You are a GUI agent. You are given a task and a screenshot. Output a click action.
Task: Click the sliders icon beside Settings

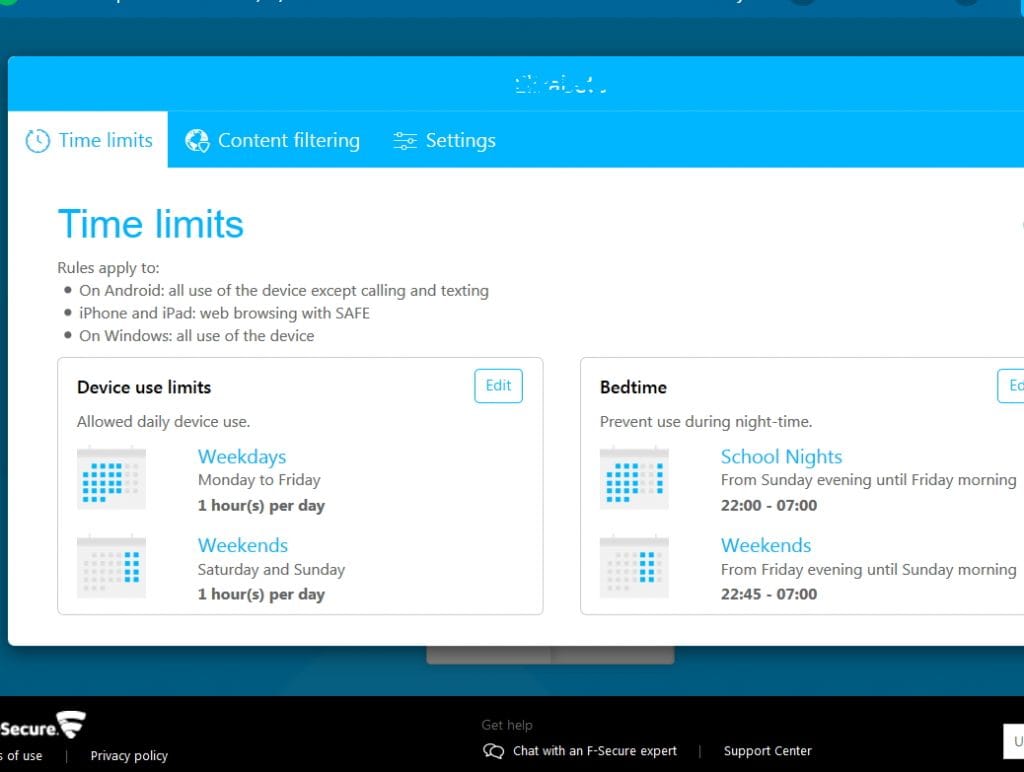pyautogui.click(x=405, y=140)
